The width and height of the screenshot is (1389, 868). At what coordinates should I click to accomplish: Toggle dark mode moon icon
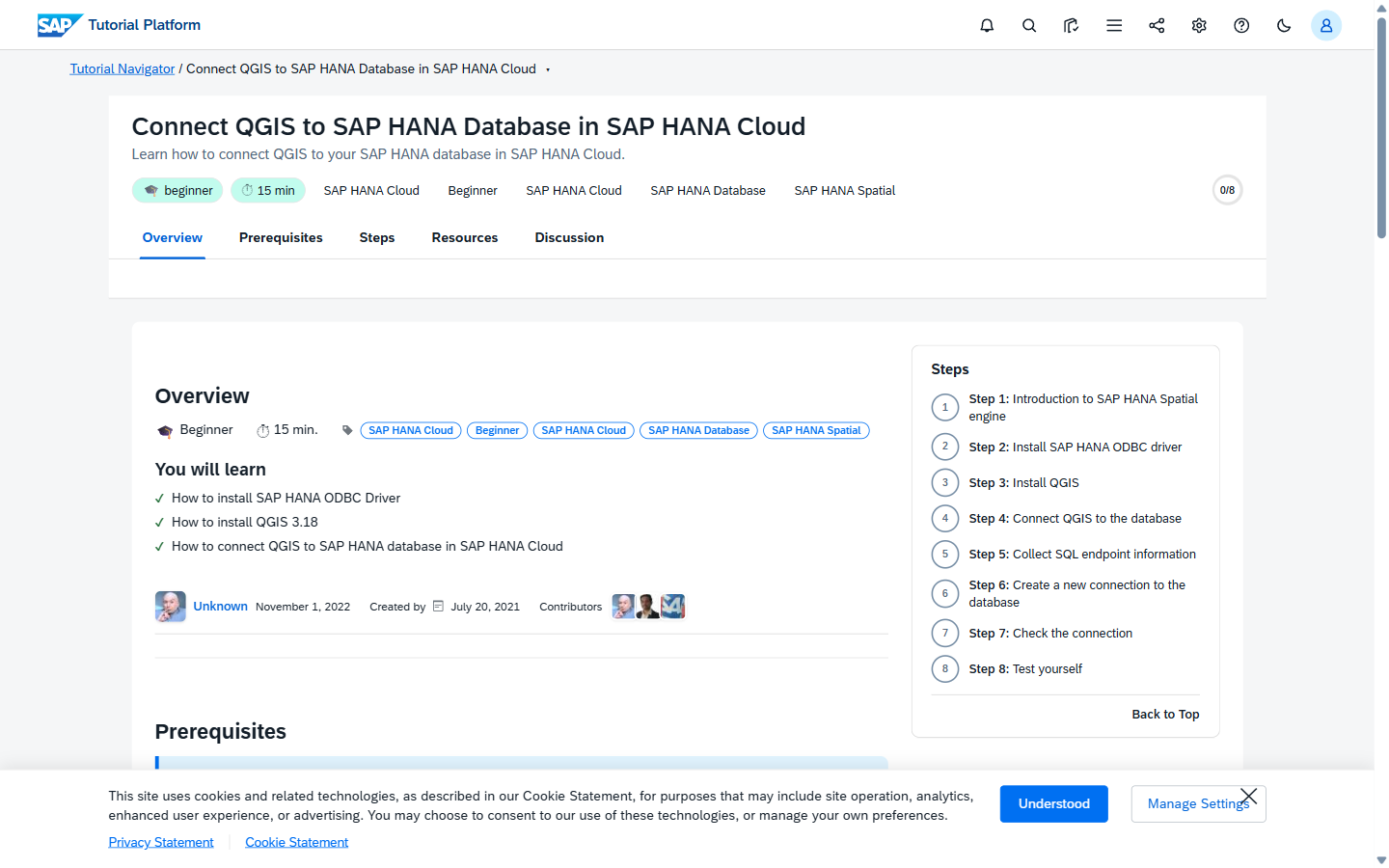pyautogui.click(x=1284, y=25)
